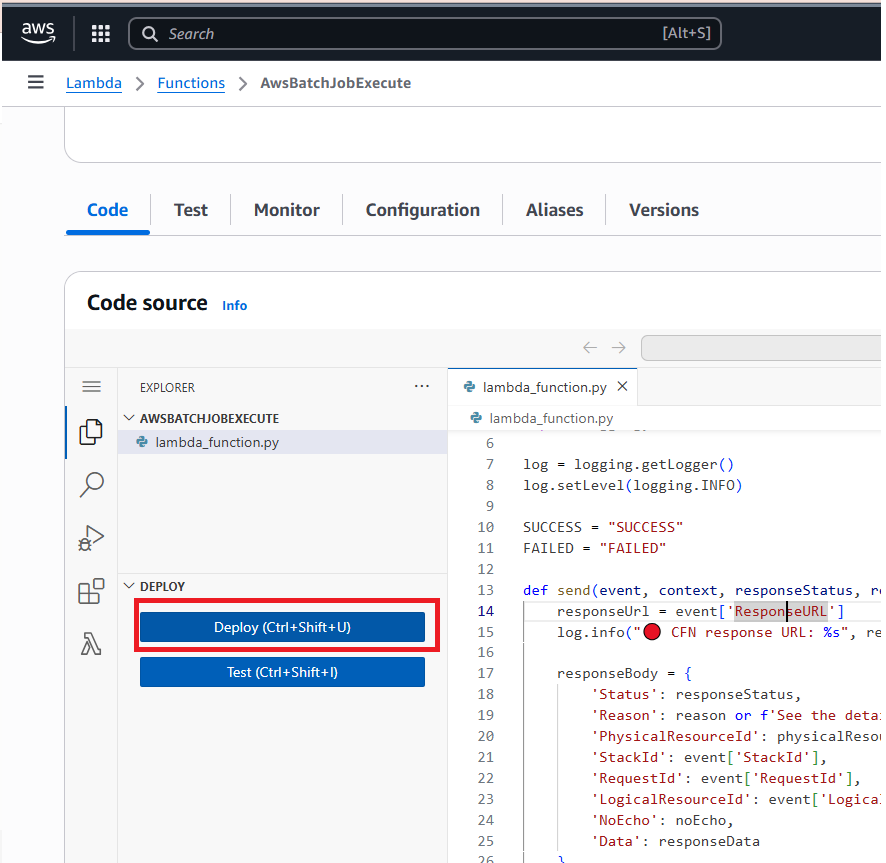Open the Search panel magnifier icon

tap(91, 485)
